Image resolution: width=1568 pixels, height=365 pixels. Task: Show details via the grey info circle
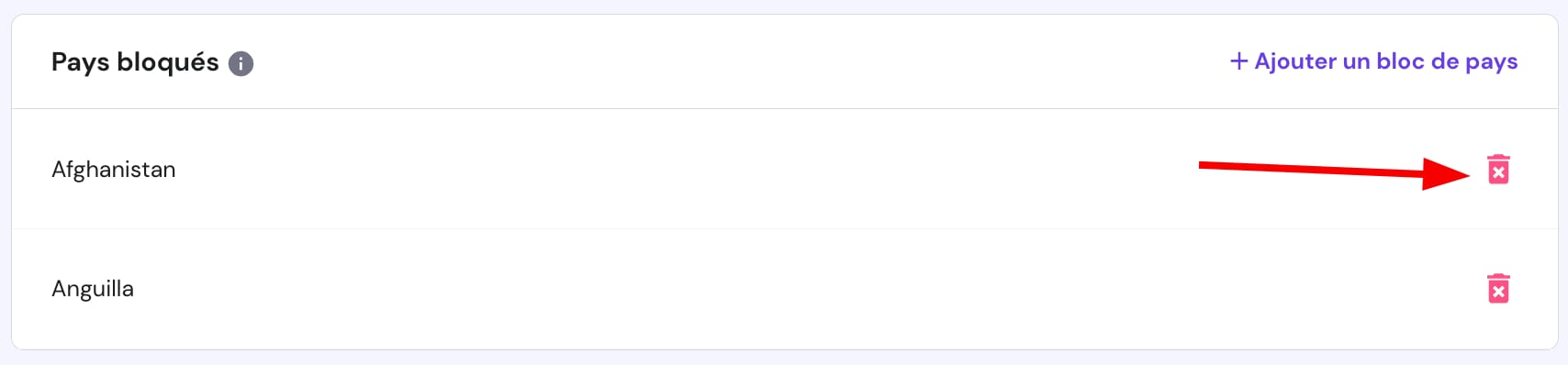[x=241, y=63]
